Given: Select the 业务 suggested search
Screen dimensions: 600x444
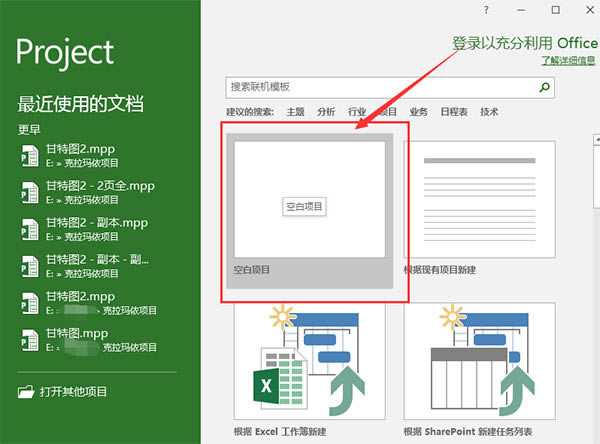Looking at the screenshot, I should (418, 112).
